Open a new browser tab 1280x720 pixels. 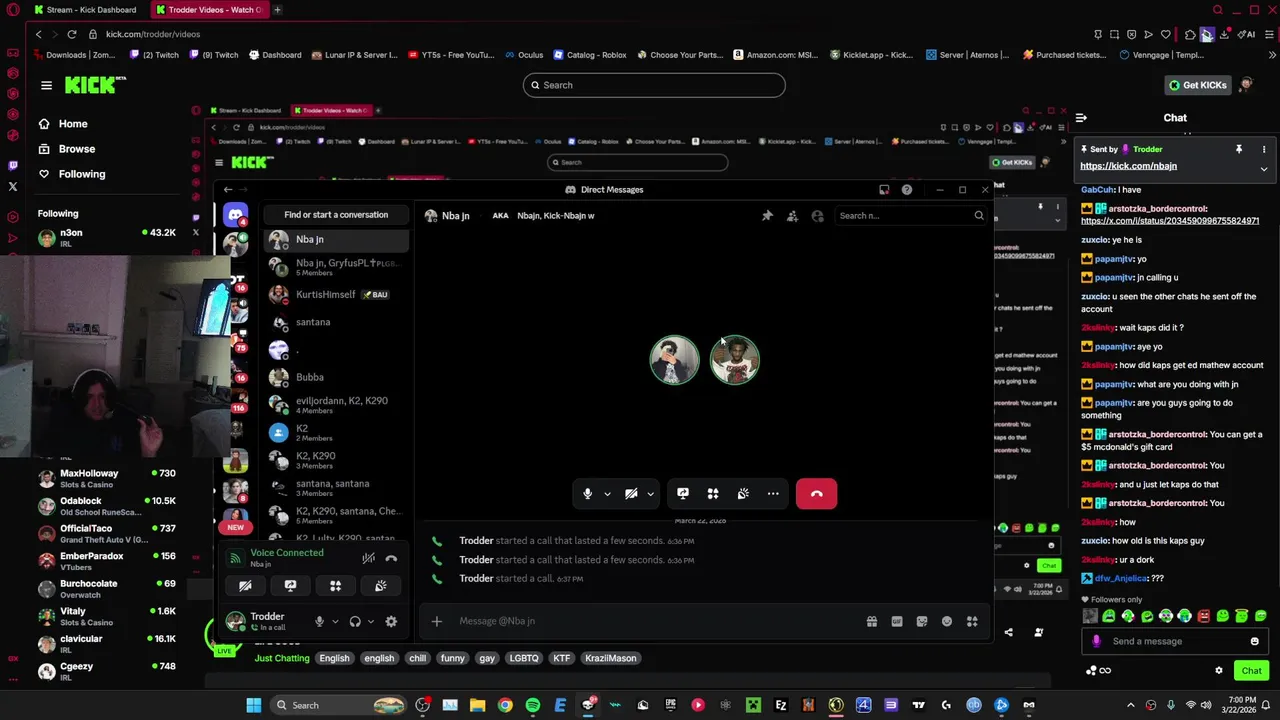point(277,10)
